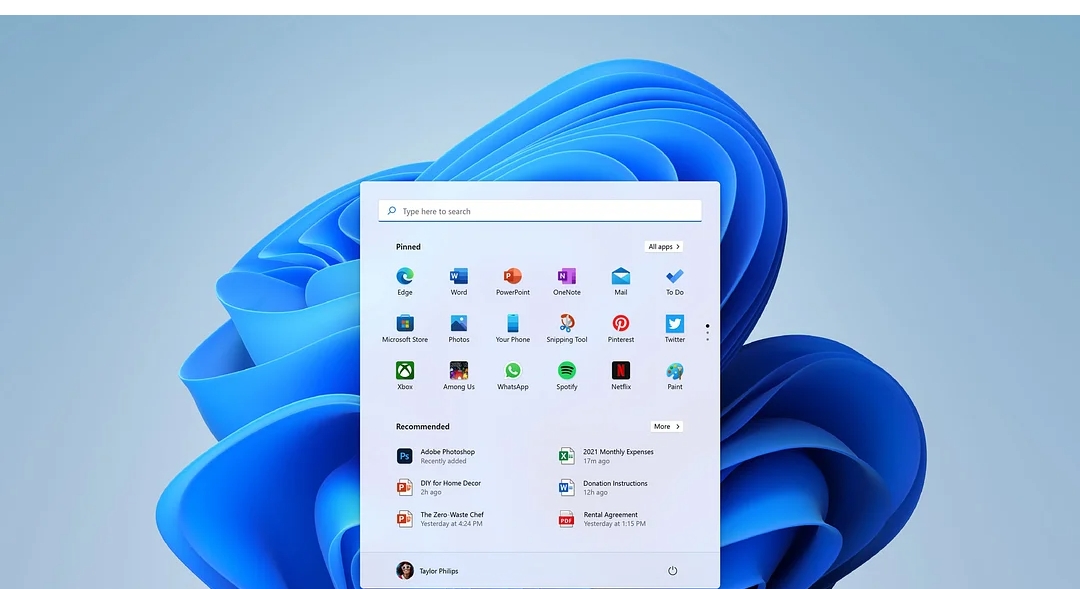This screenshot has width=1080, height=589.
Task: Launch the Xbox app
Action: (x=405, y=371)
